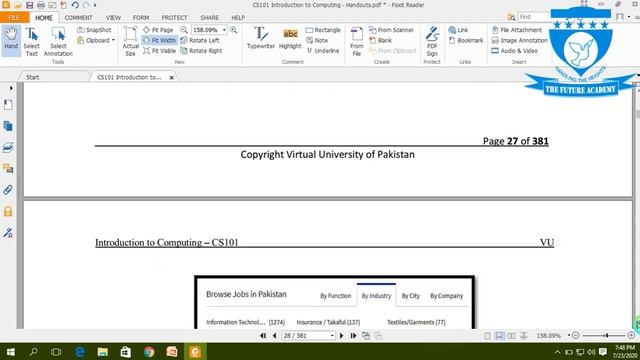Viewport: 640px width, 360px height.
Task: Switch to the FORM ribbon tab
Action: (141, 18)
